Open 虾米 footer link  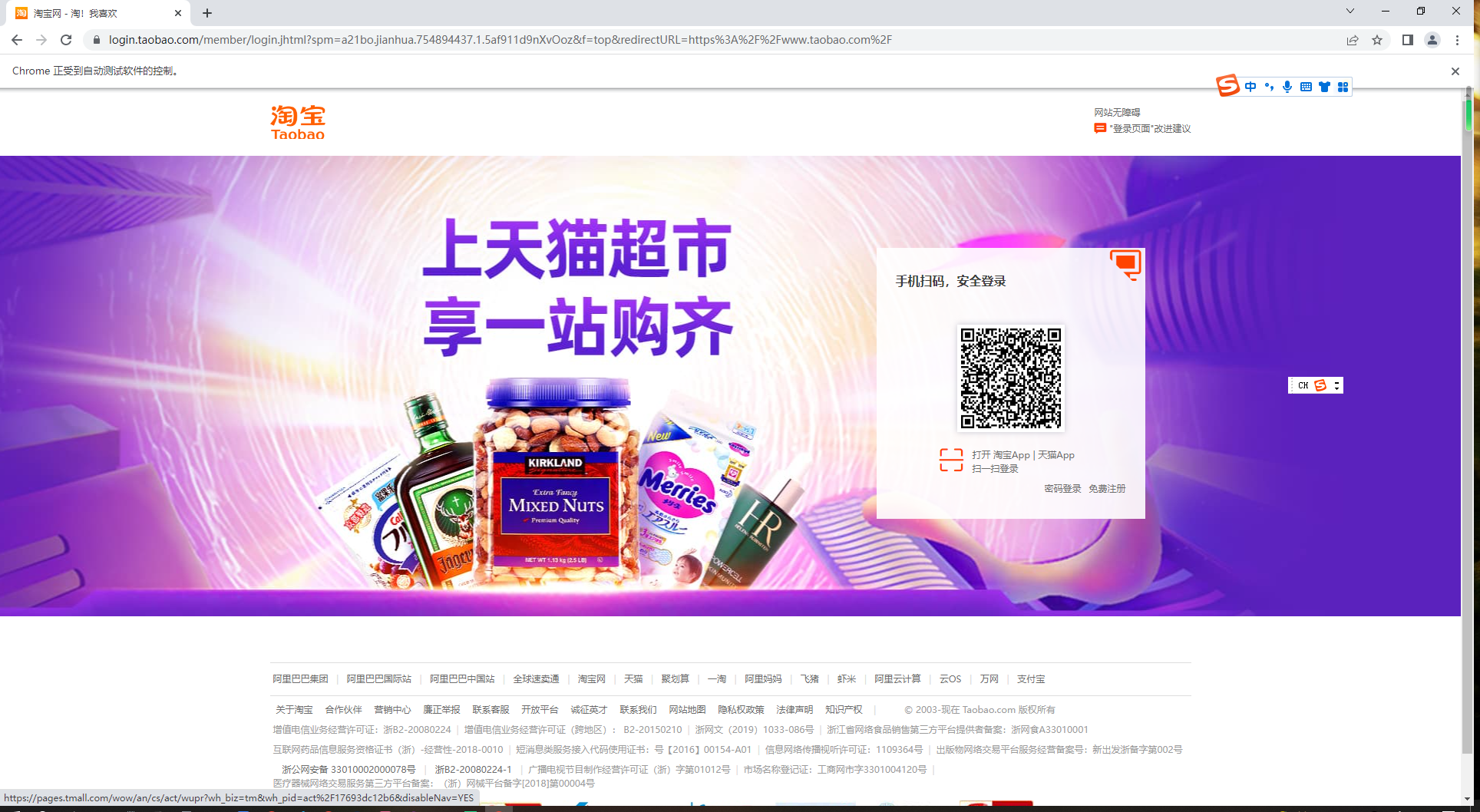point(847,679)
